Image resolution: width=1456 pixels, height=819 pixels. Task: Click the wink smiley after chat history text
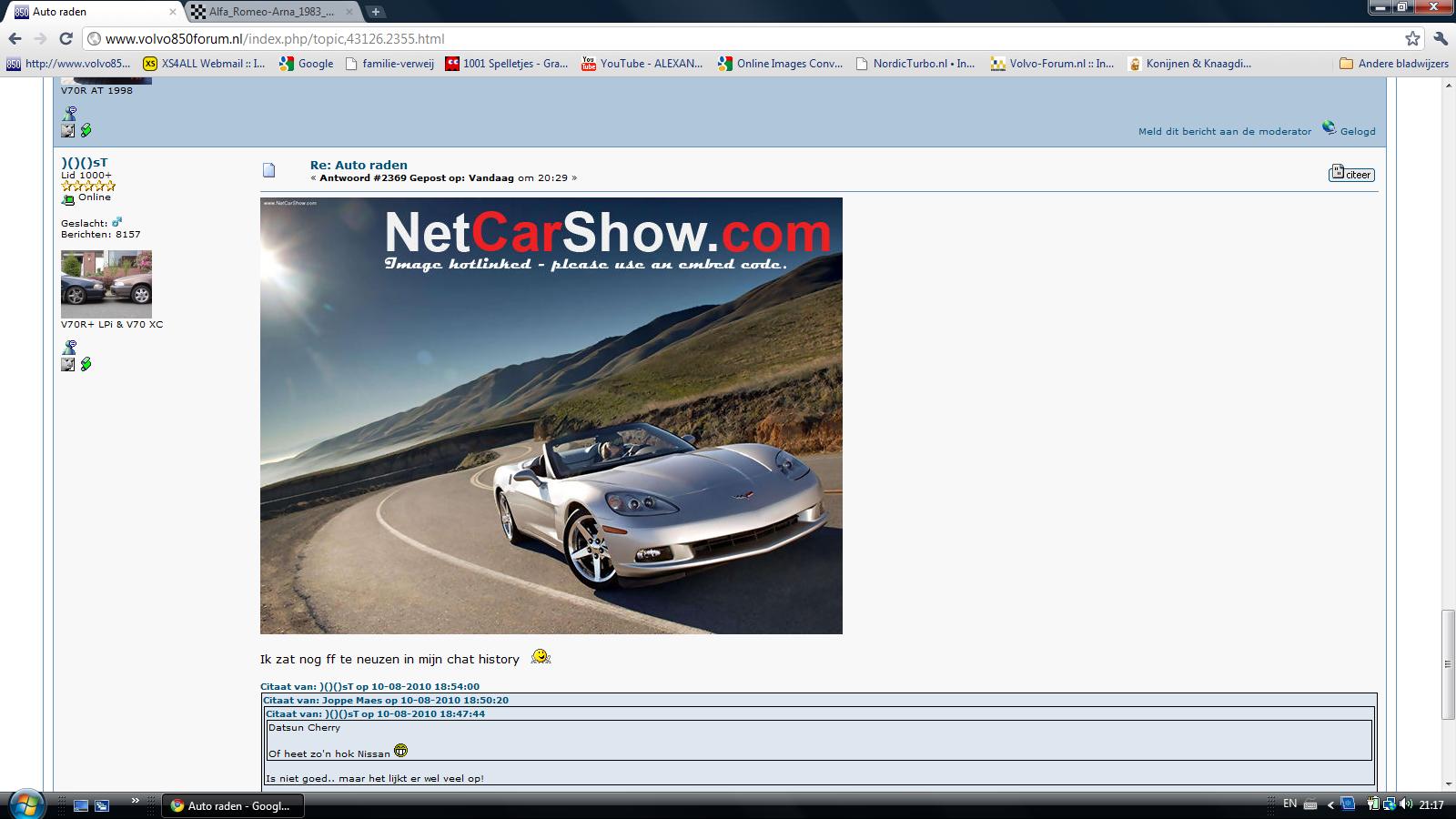tap(541, 657)
